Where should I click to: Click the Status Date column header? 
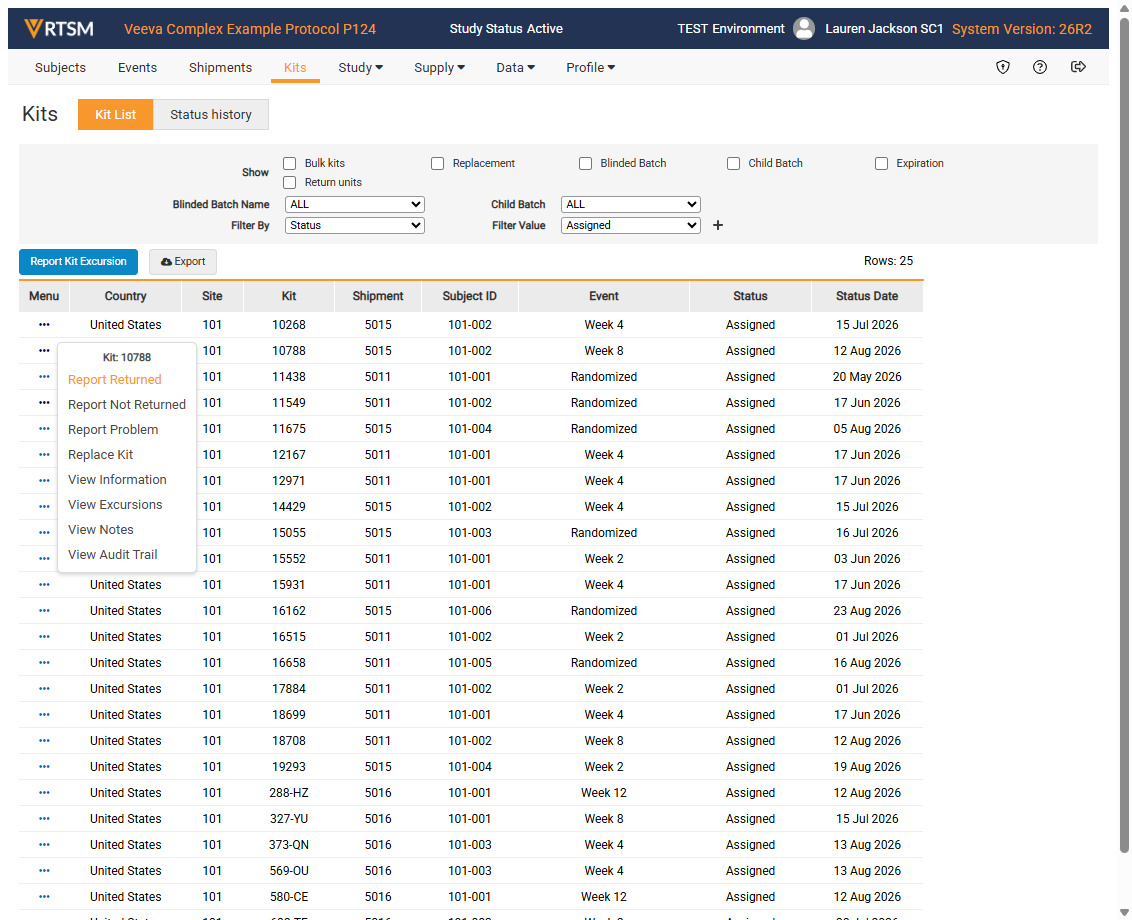[867, 296]
